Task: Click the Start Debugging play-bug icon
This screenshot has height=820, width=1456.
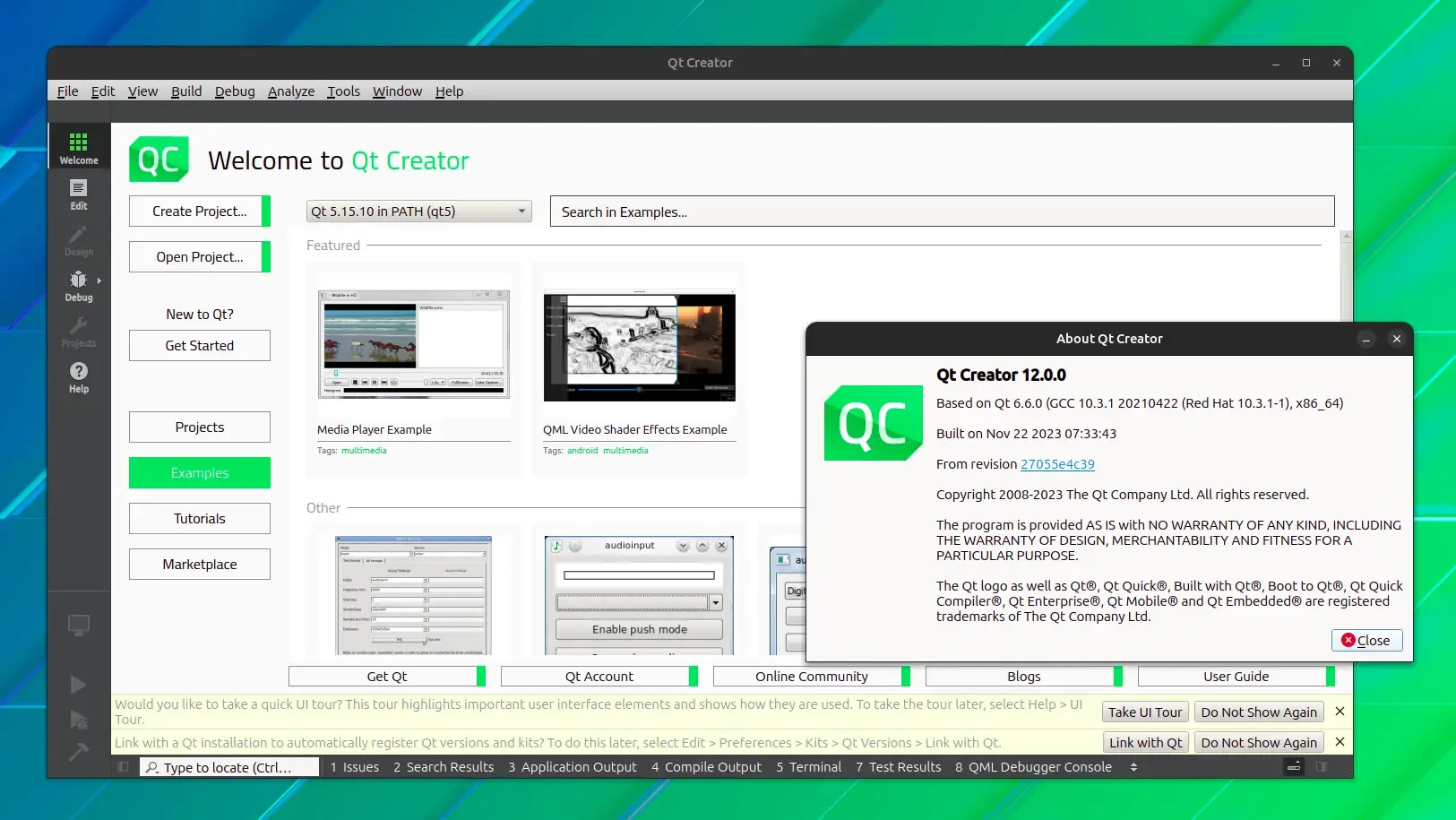Action: click(x=79, y=719)
